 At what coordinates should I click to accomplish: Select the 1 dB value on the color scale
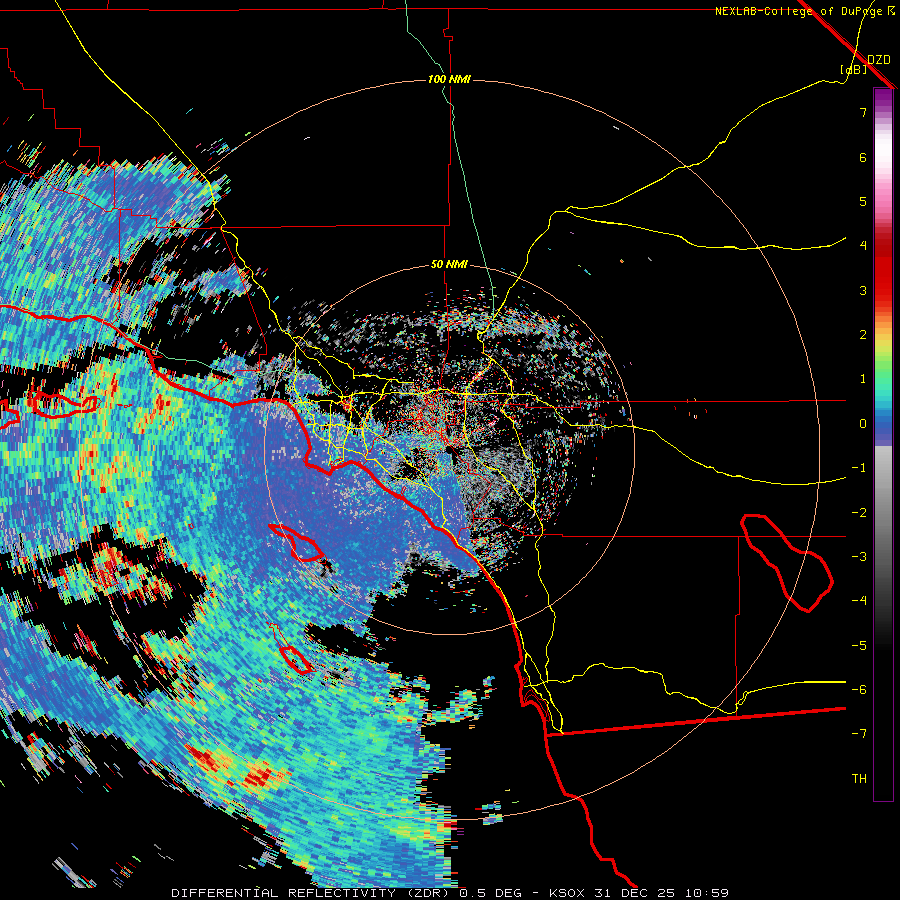click(x=863, y=379)
